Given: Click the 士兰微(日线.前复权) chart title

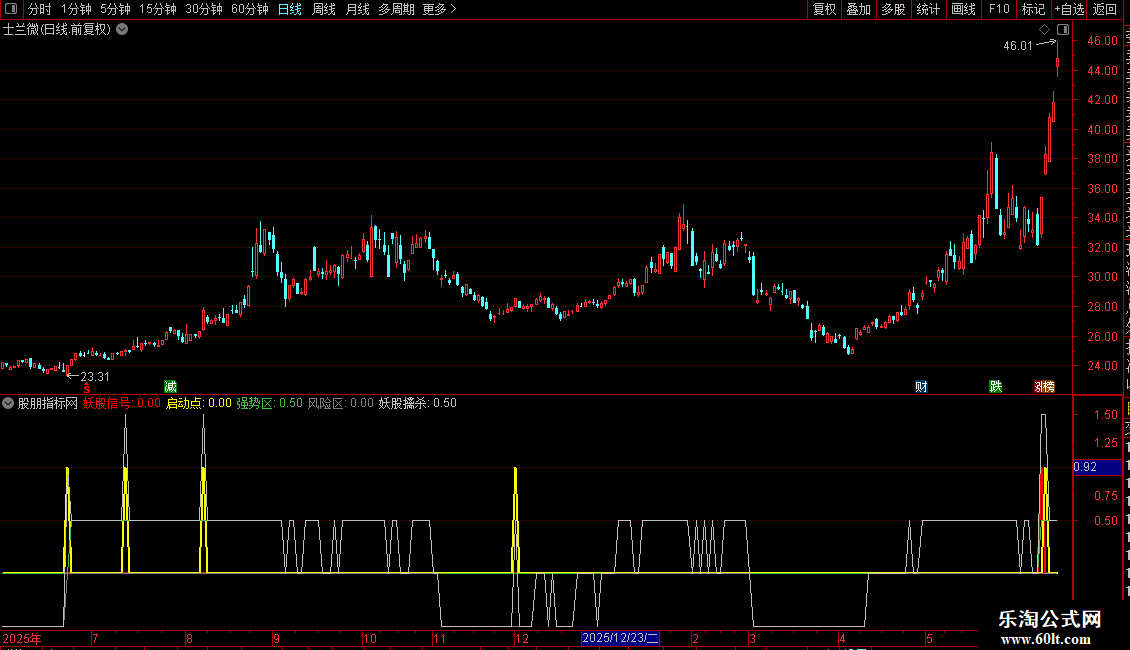Looking at the screenshot, I should [x=58, y=30].
